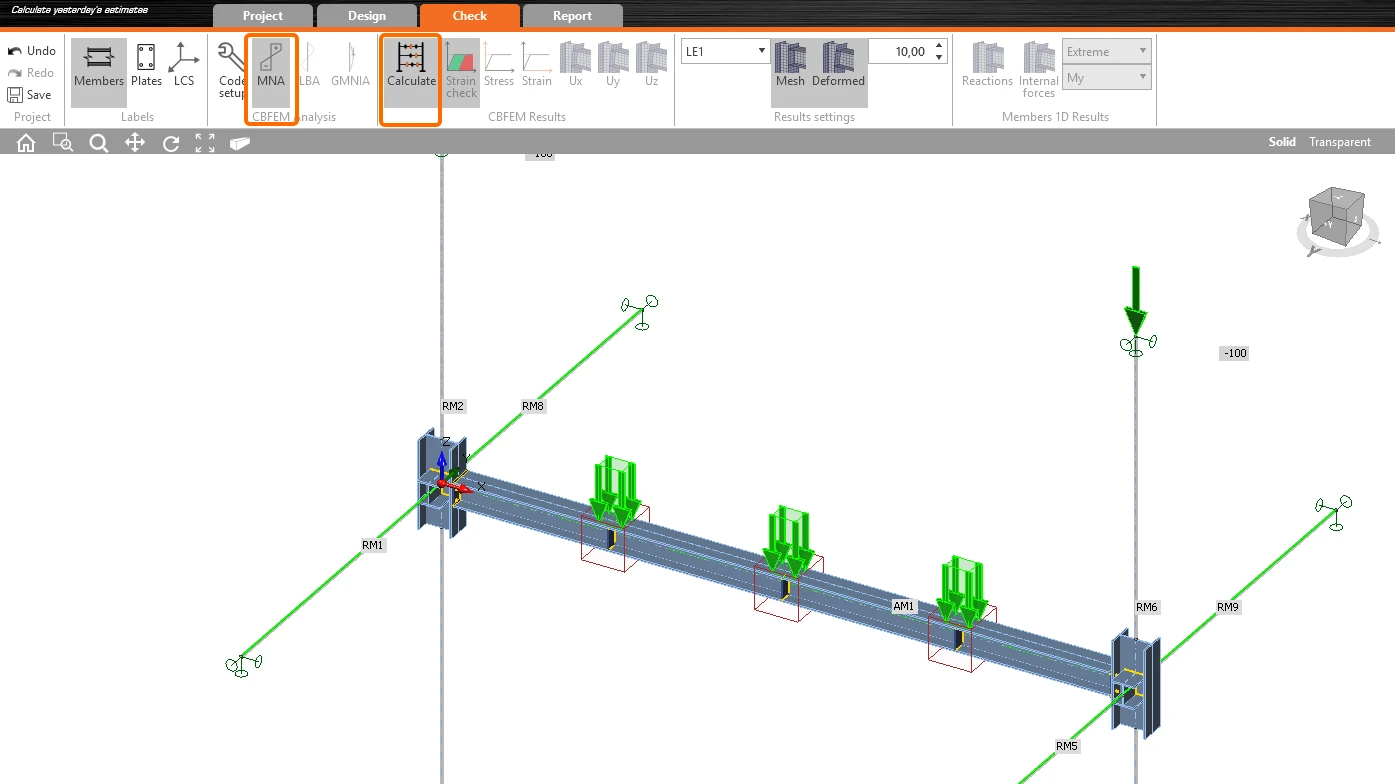Click the rotate view icon
The height and width of the screenshot is (784, 1395).
171,143
